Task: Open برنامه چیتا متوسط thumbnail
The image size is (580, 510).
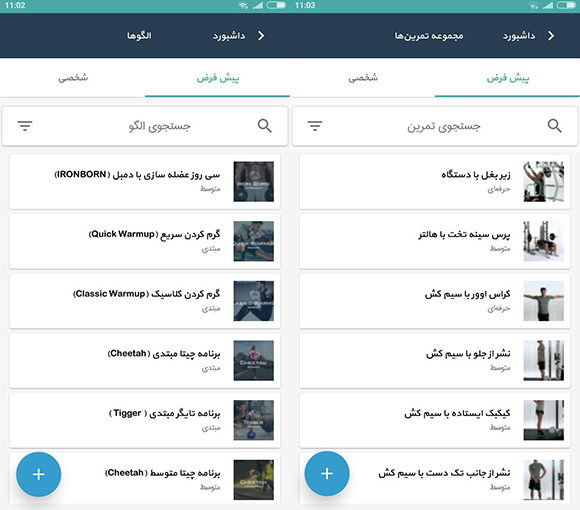Action: click(x=254, y=480)
